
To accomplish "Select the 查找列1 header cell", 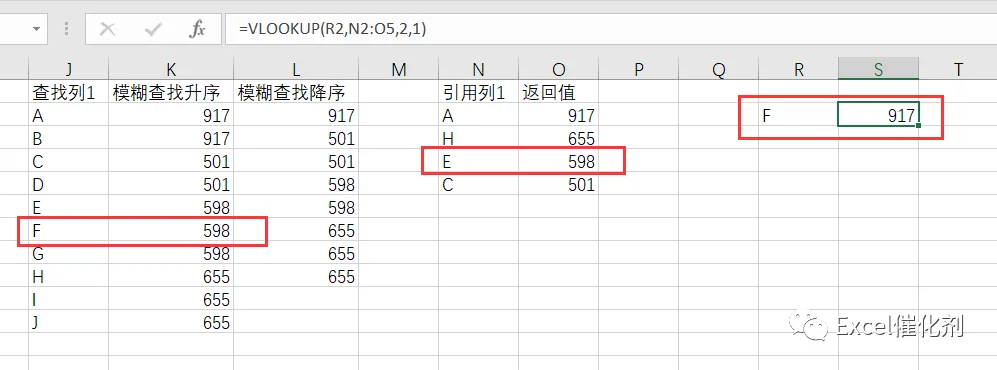I will coord(69,92).
